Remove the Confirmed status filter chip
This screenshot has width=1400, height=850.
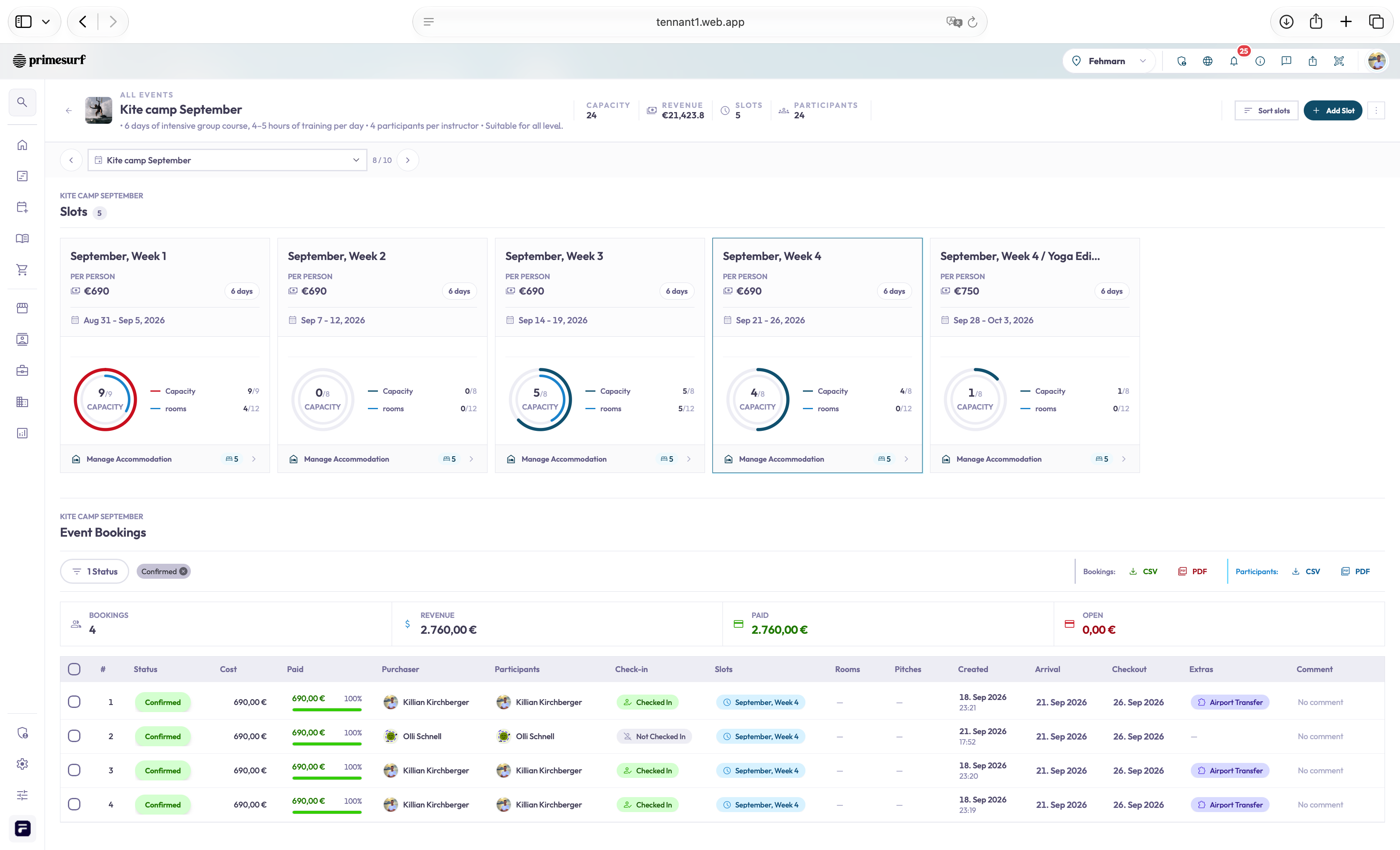pos(183,572)
